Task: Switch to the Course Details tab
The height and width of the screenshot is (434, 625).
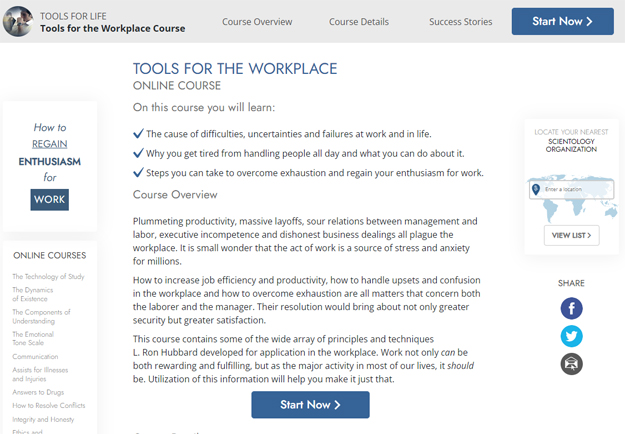Action: (x=360, y=21)
